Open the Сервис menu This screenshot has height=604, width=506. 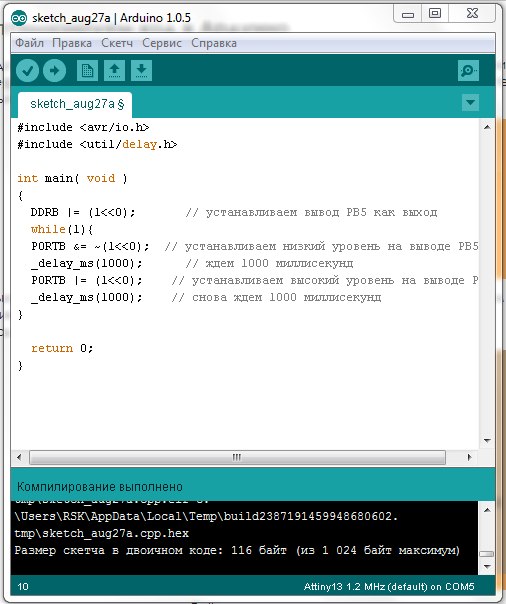(162, 43)
